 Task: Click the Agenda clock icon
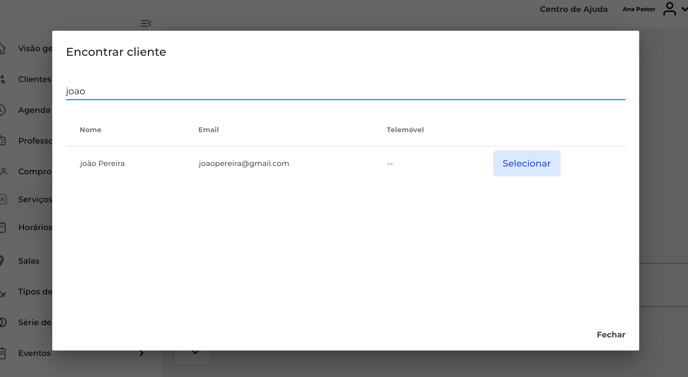click(2, 110)
